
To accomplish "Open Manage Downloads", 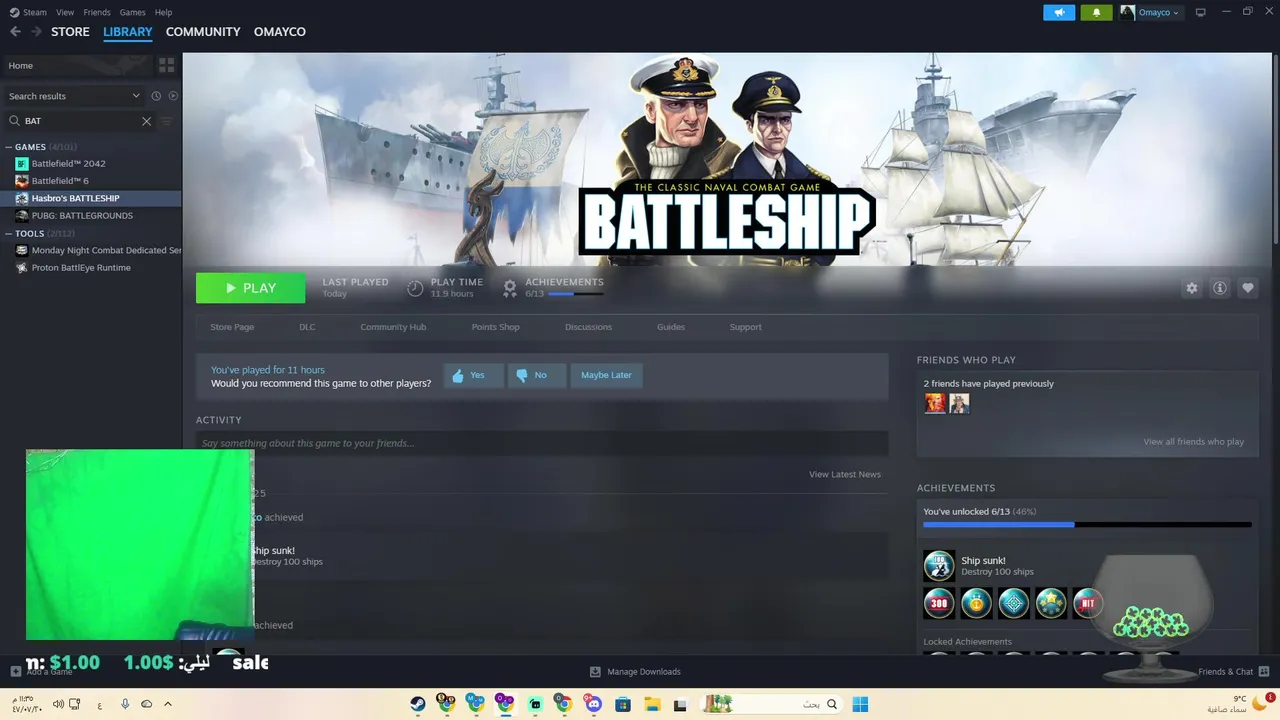I will click(635, 672).
